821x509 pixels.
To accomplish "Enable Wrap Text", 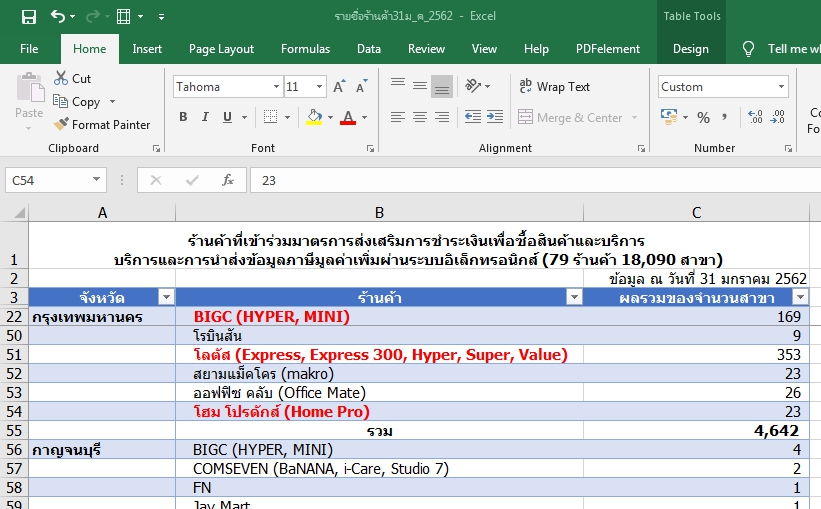I will pos(554,86).
